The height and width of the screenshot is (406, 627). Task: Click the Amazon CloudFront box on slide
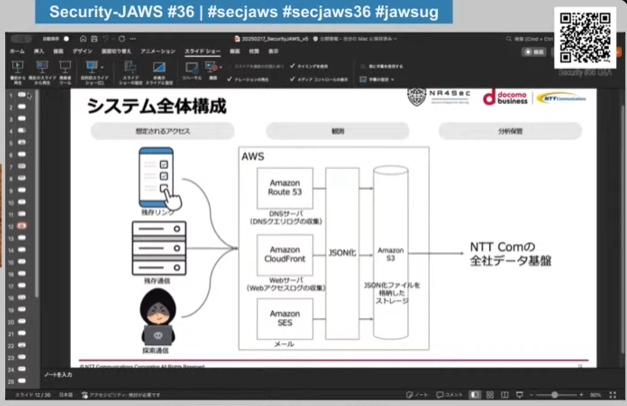[285, 254]
